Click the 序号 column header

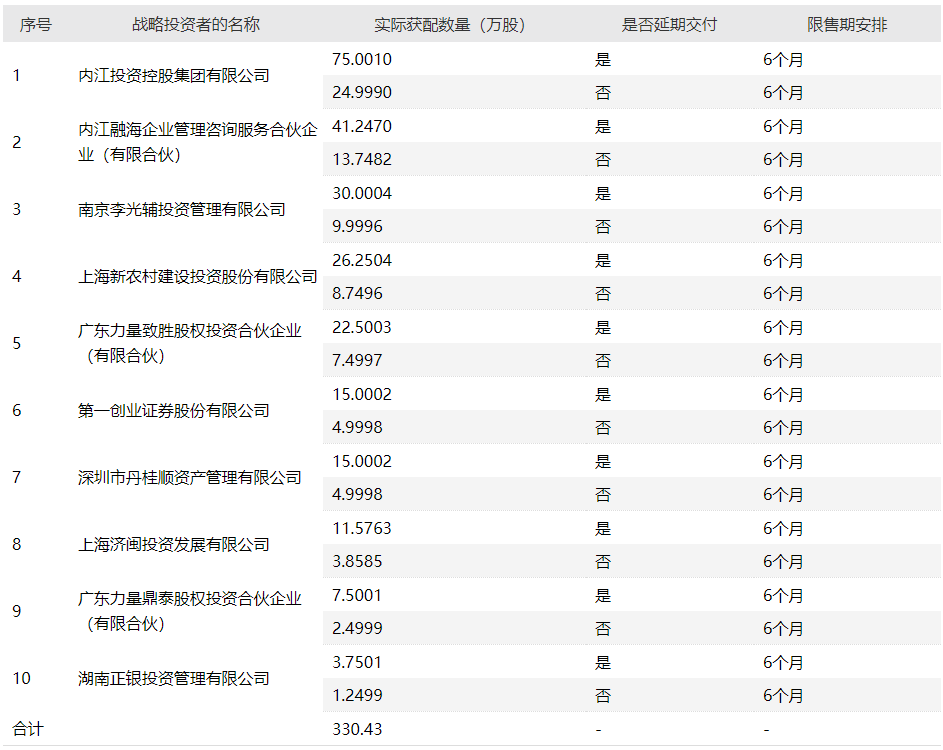[35, 25]
